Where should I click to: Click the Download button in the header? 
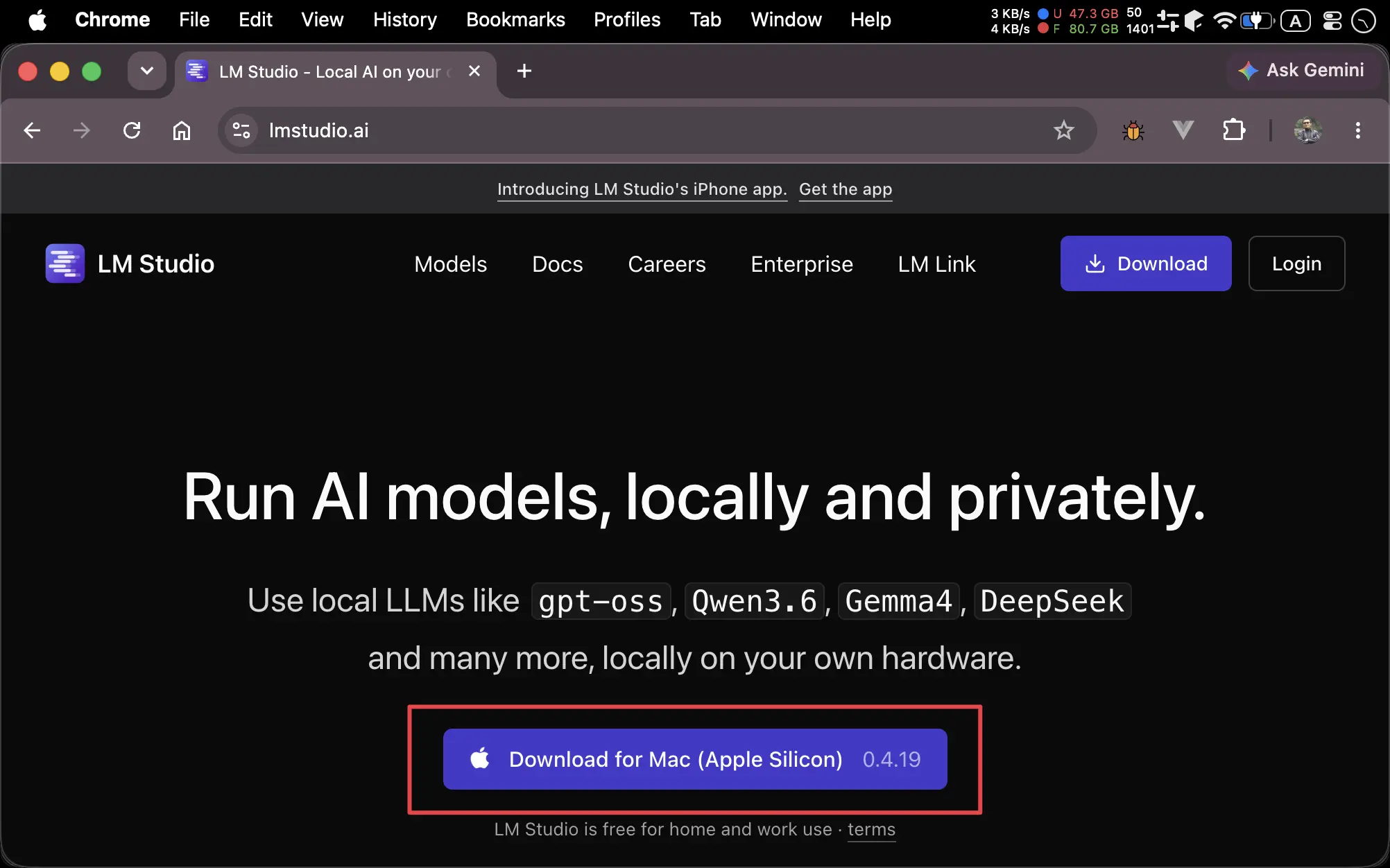pos(1146,263)
